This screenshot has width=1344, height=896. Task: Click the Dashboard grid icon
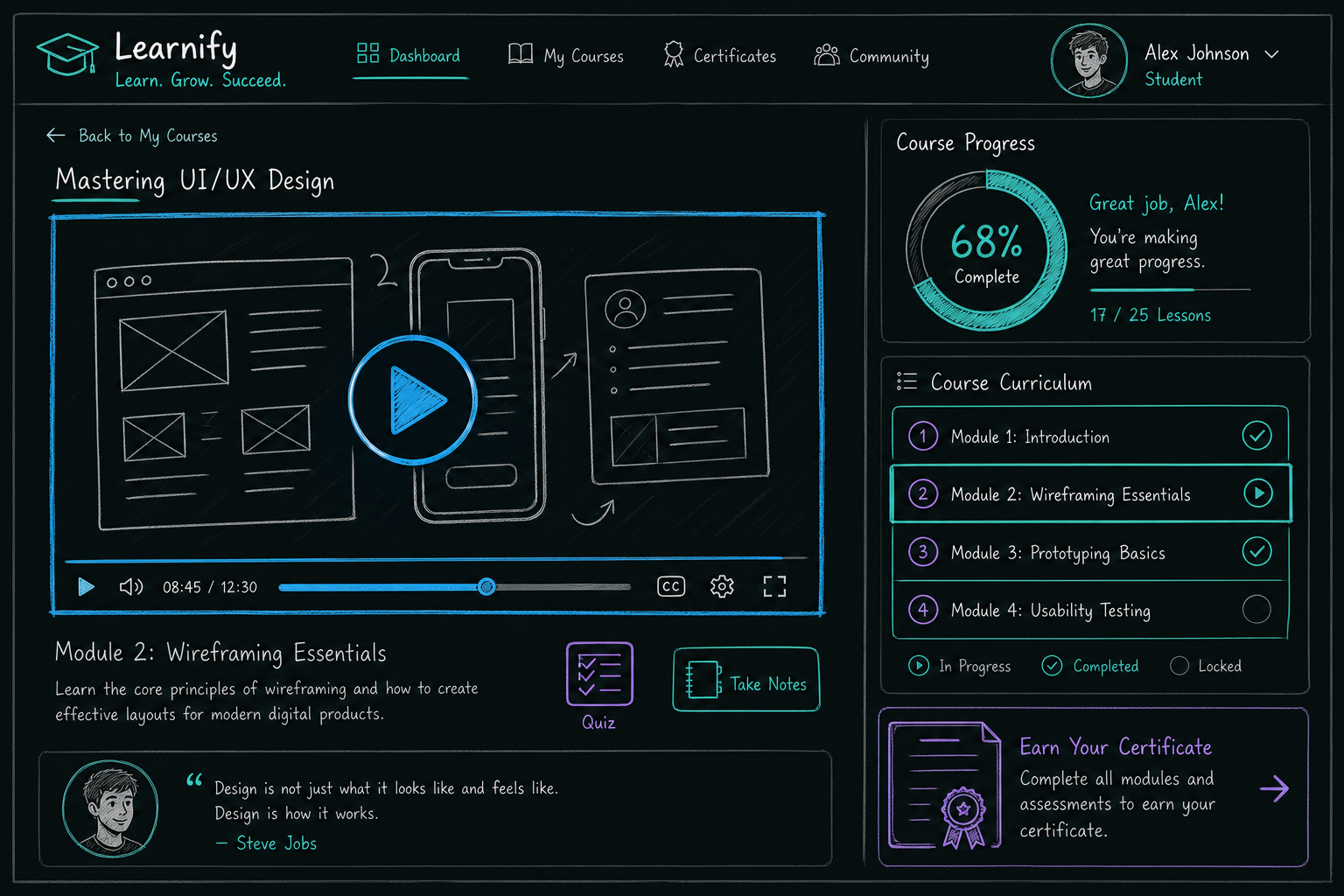(367, 53)
